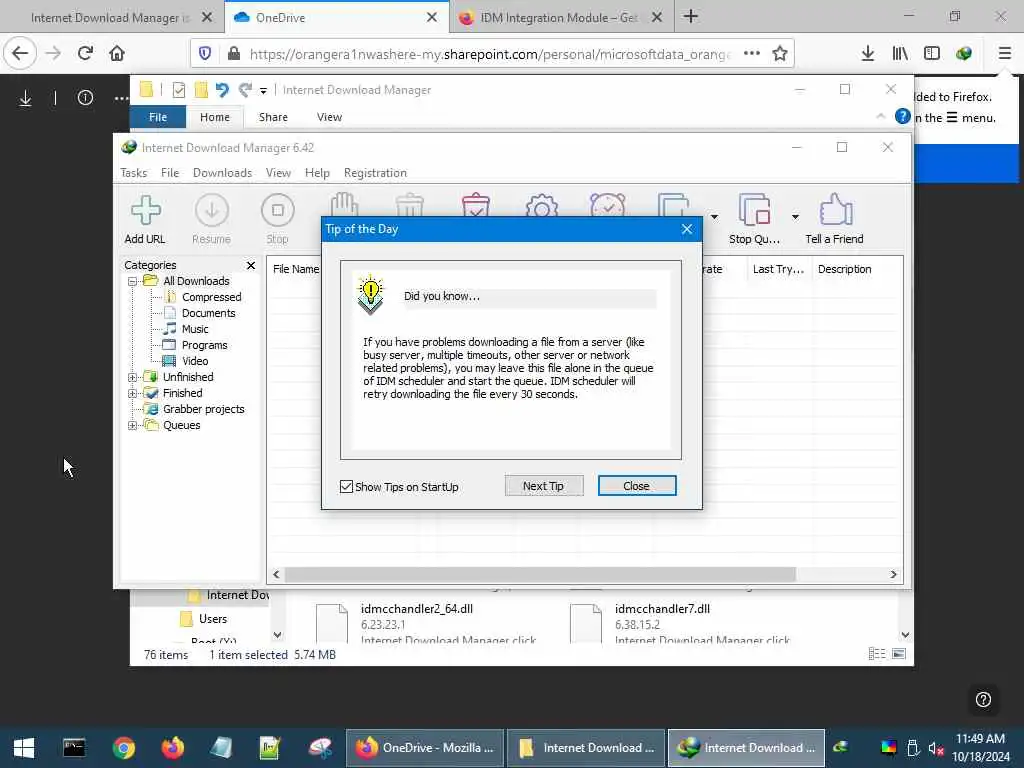
Task: Click the tracking protection shield icon
Action: [205, 54]
